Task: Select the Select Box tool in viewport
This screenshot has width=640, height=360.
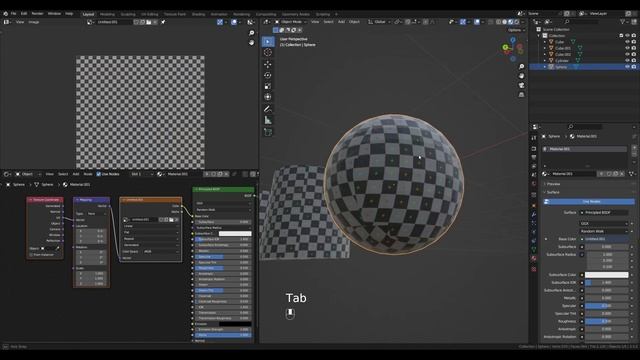Action: point(268,41)
